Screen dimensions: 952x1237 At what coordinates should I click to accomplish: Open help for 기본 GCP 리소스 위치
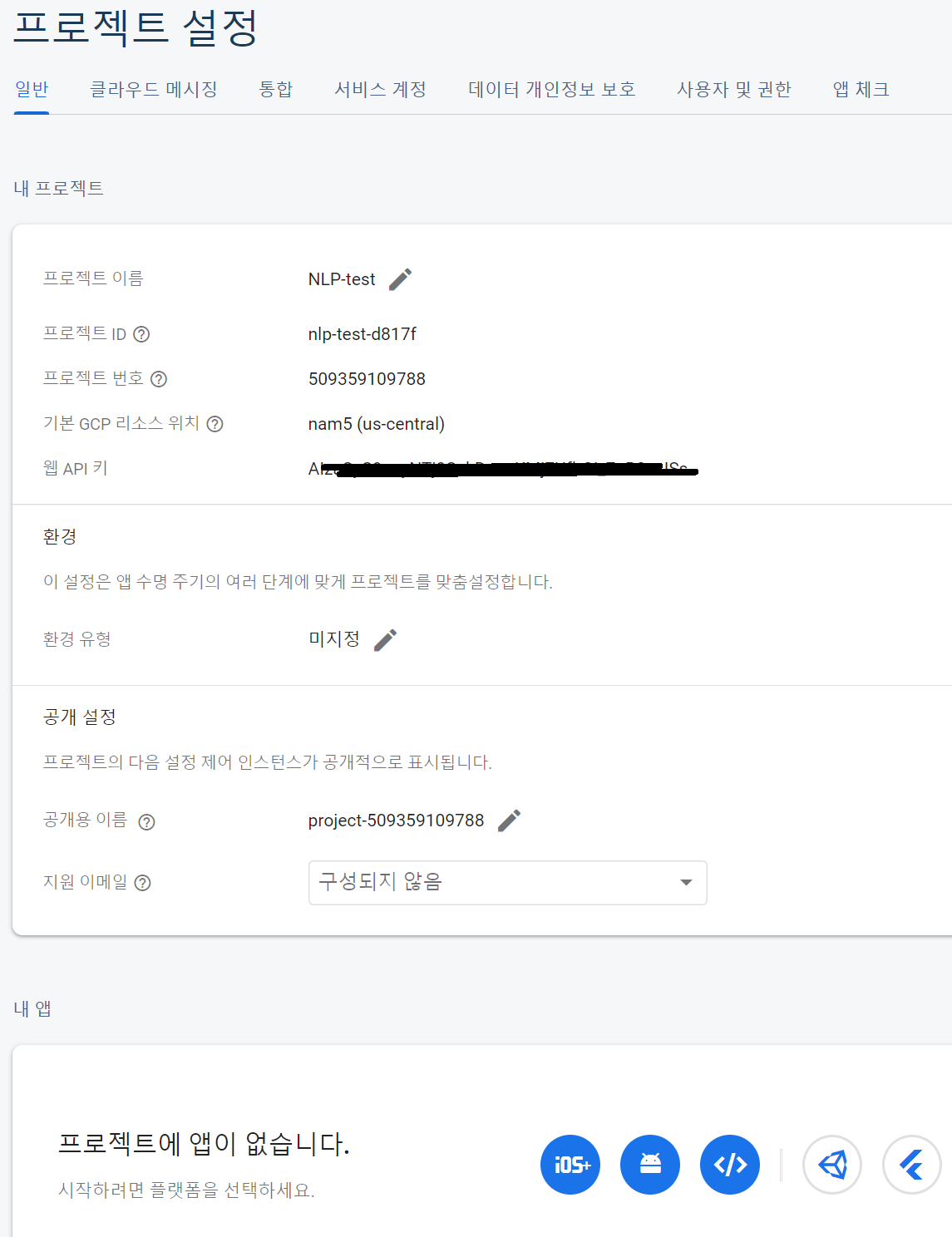tap(215, 424)
